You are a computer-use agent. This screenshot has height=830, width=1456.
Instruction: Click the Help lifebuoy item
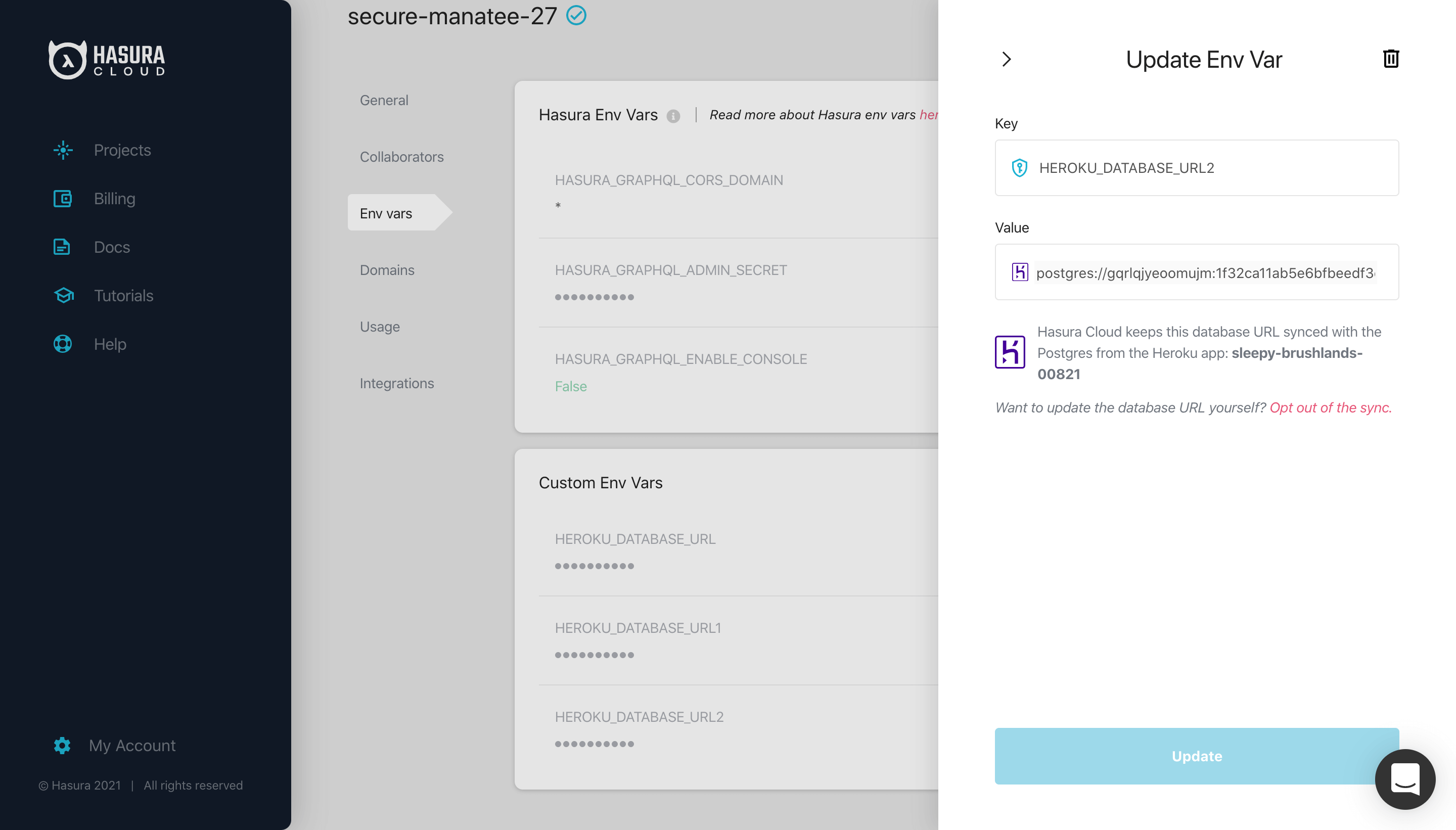(x=110, y=344)
